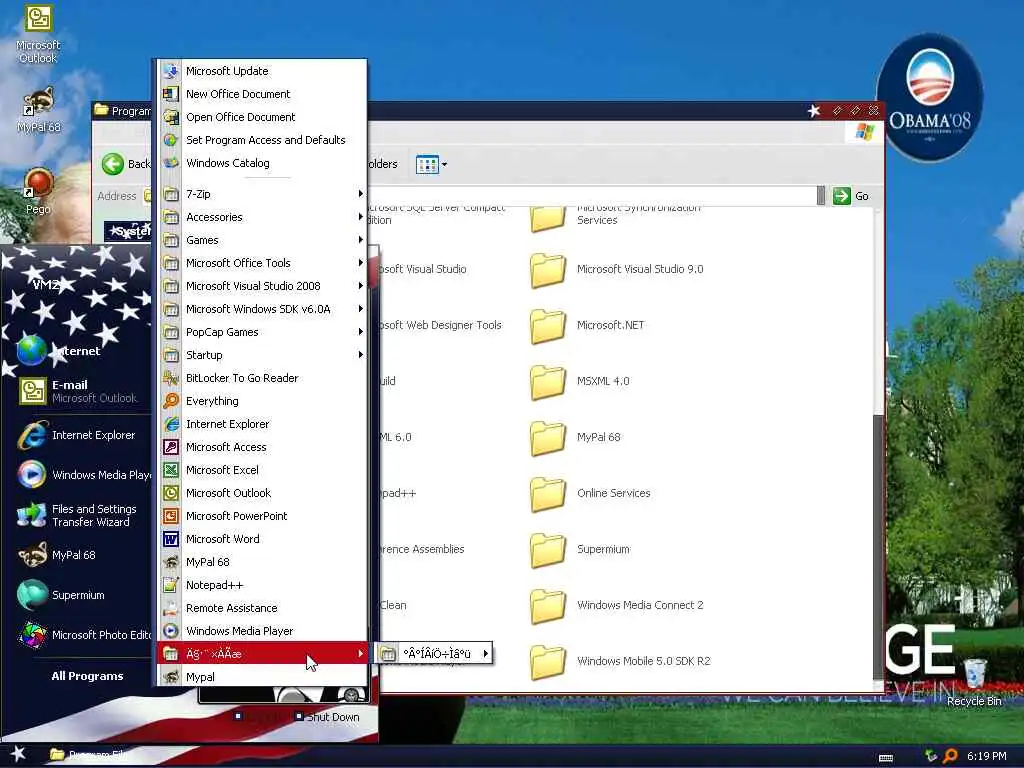The image size is (1024, 768).
Task: Select the Online Services folder
Action: pyautogui.click(x=590, y=493)
